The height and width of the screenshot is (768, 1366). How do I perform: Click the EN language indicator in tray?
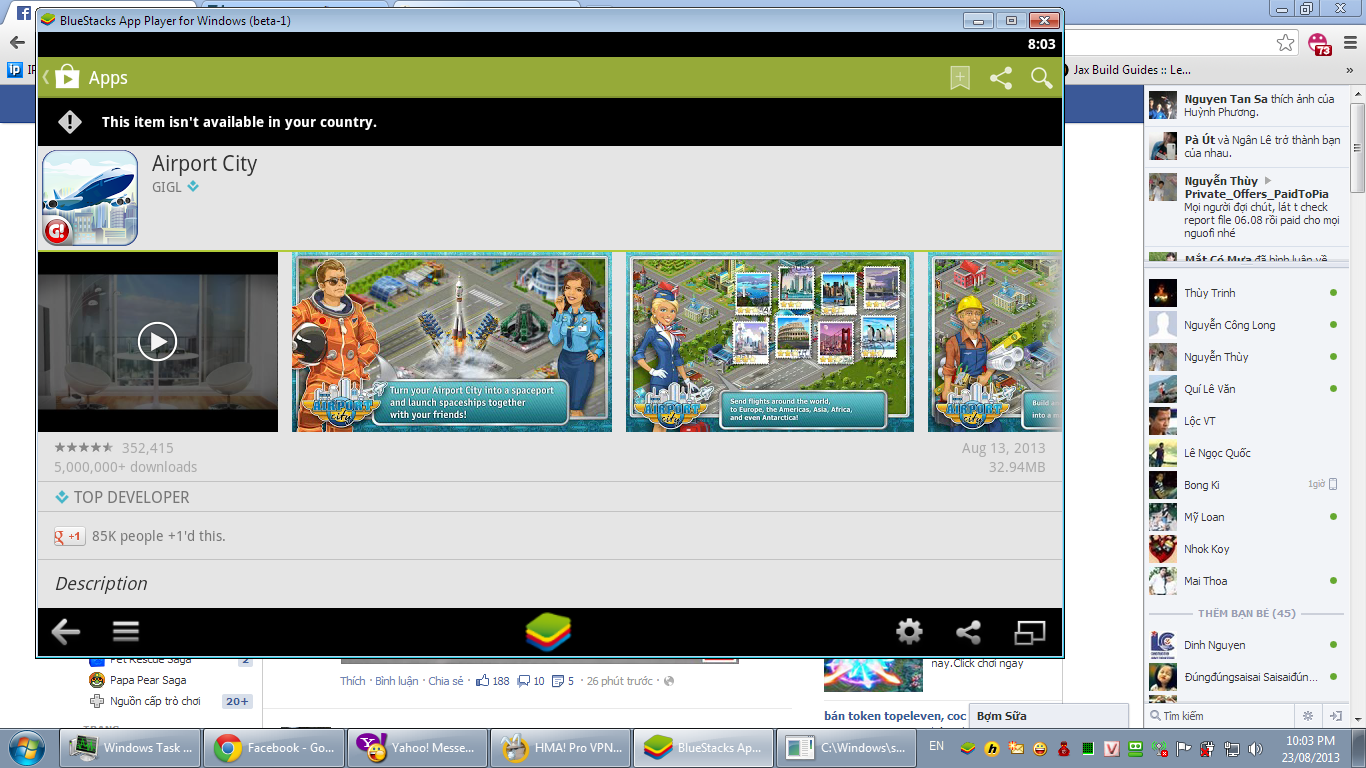point(937,746)
